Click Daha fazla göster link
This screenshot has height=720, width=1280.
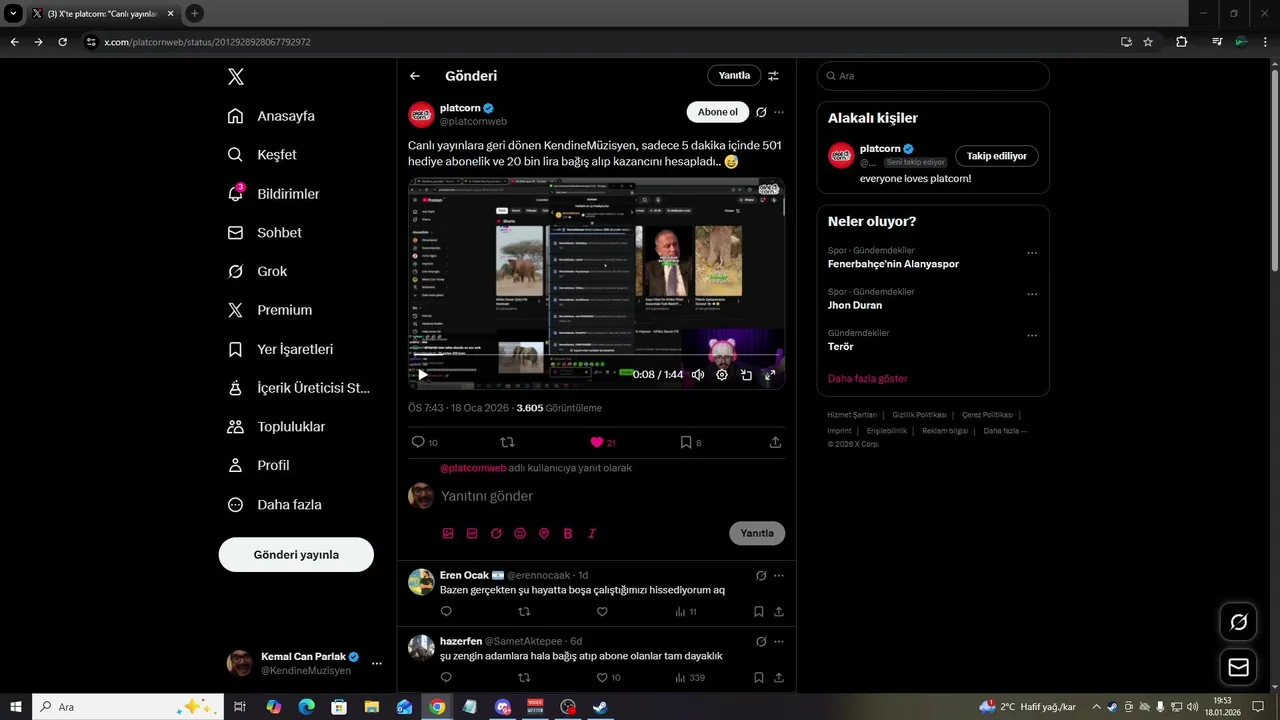point(867,379)
